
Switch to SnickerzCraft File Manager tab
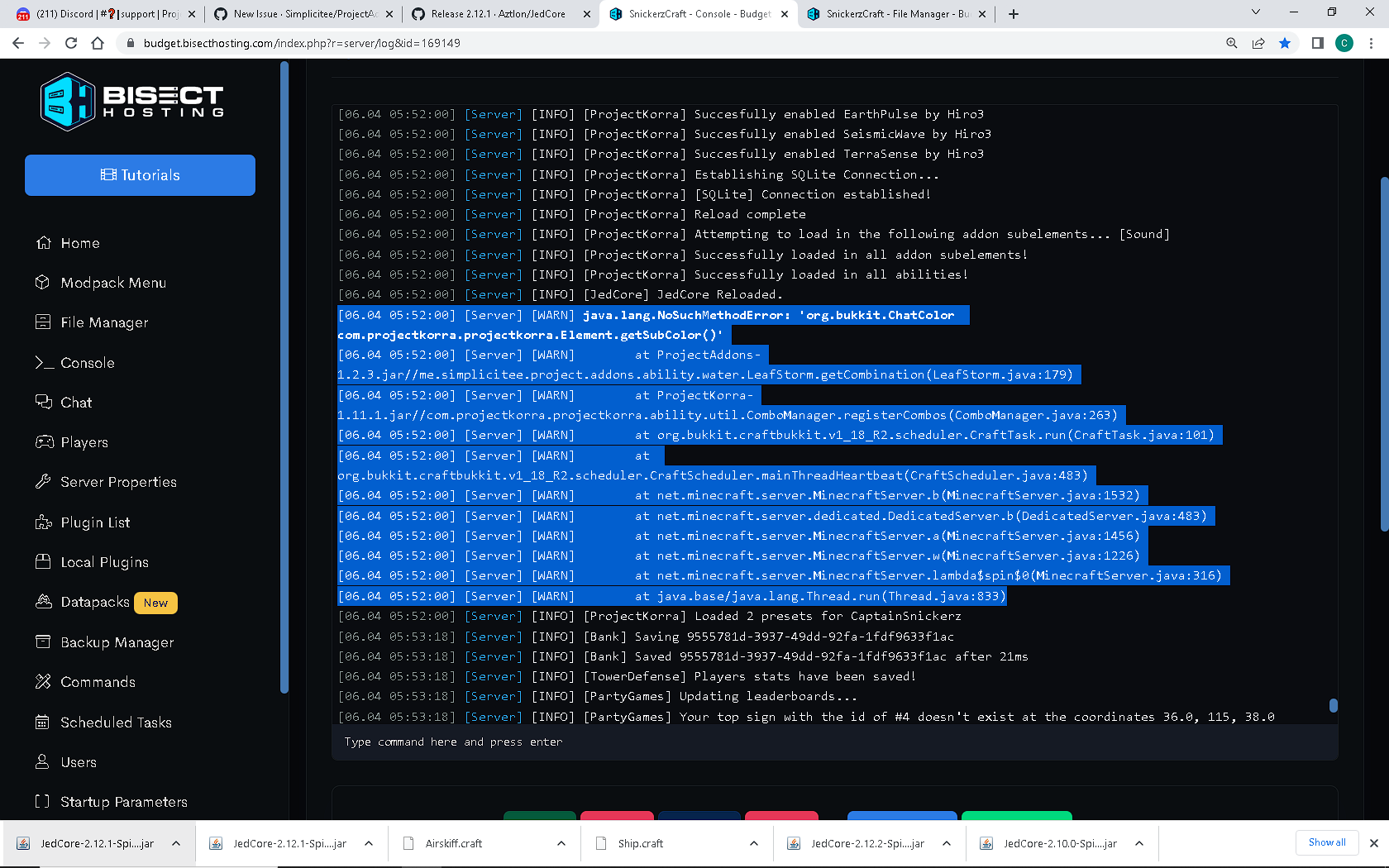[x=897, y=14]
